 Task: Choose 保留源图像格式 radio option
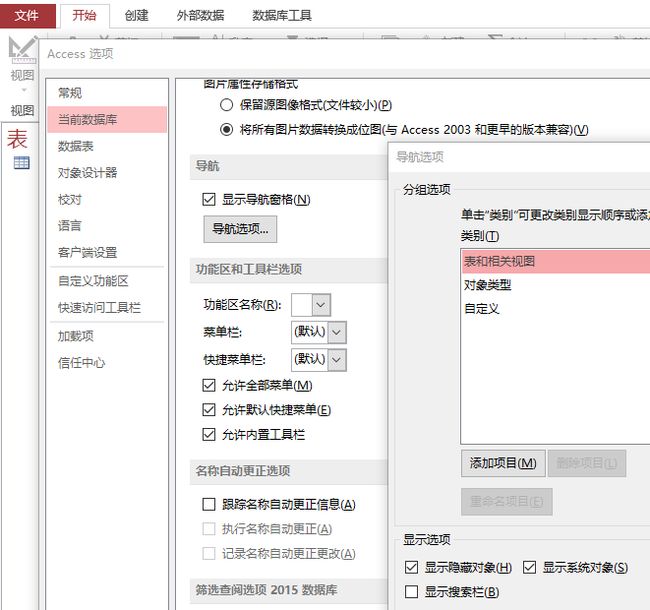226,105
